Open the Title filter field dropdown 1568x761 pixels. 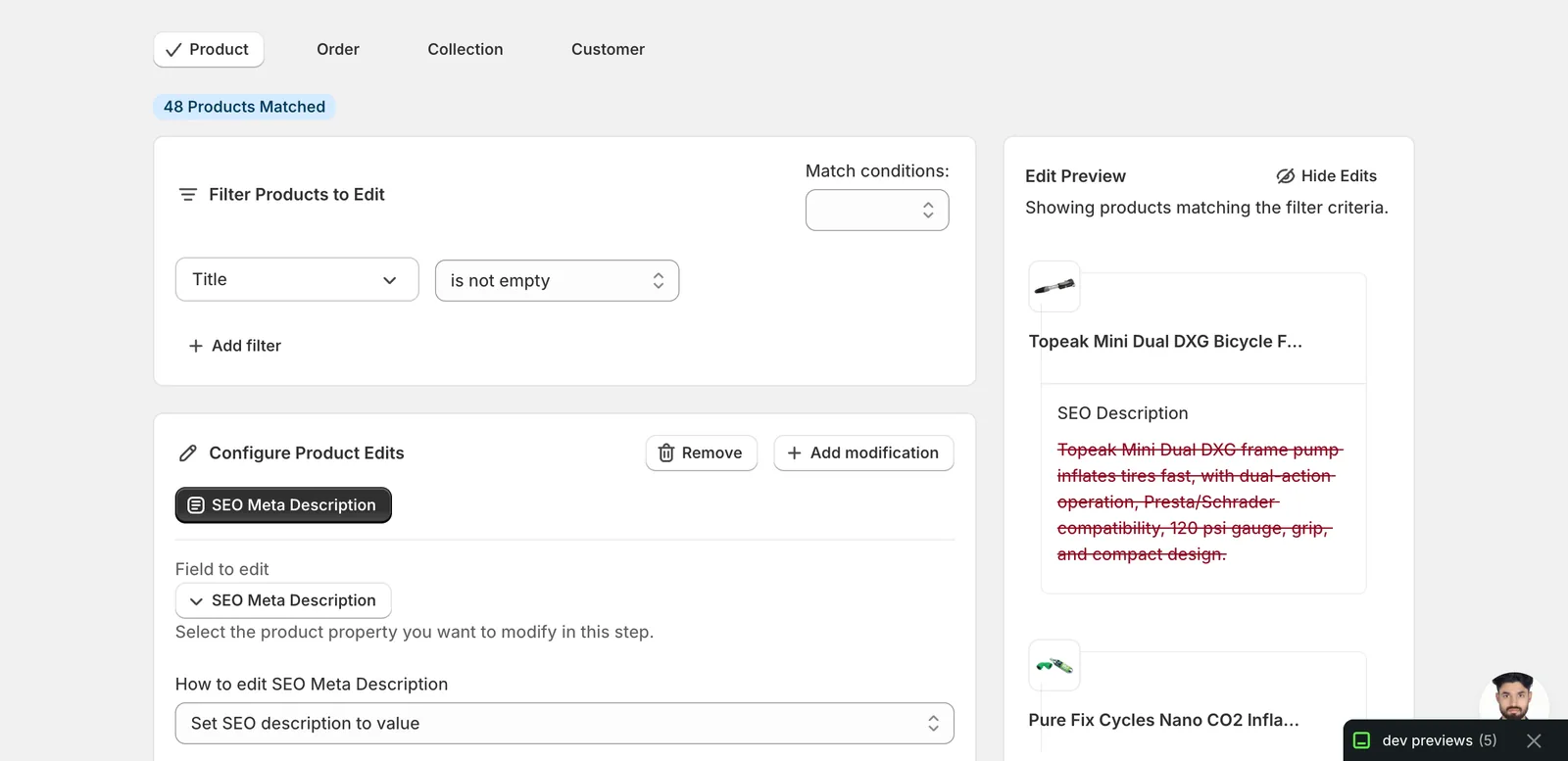tap(297, 280)
